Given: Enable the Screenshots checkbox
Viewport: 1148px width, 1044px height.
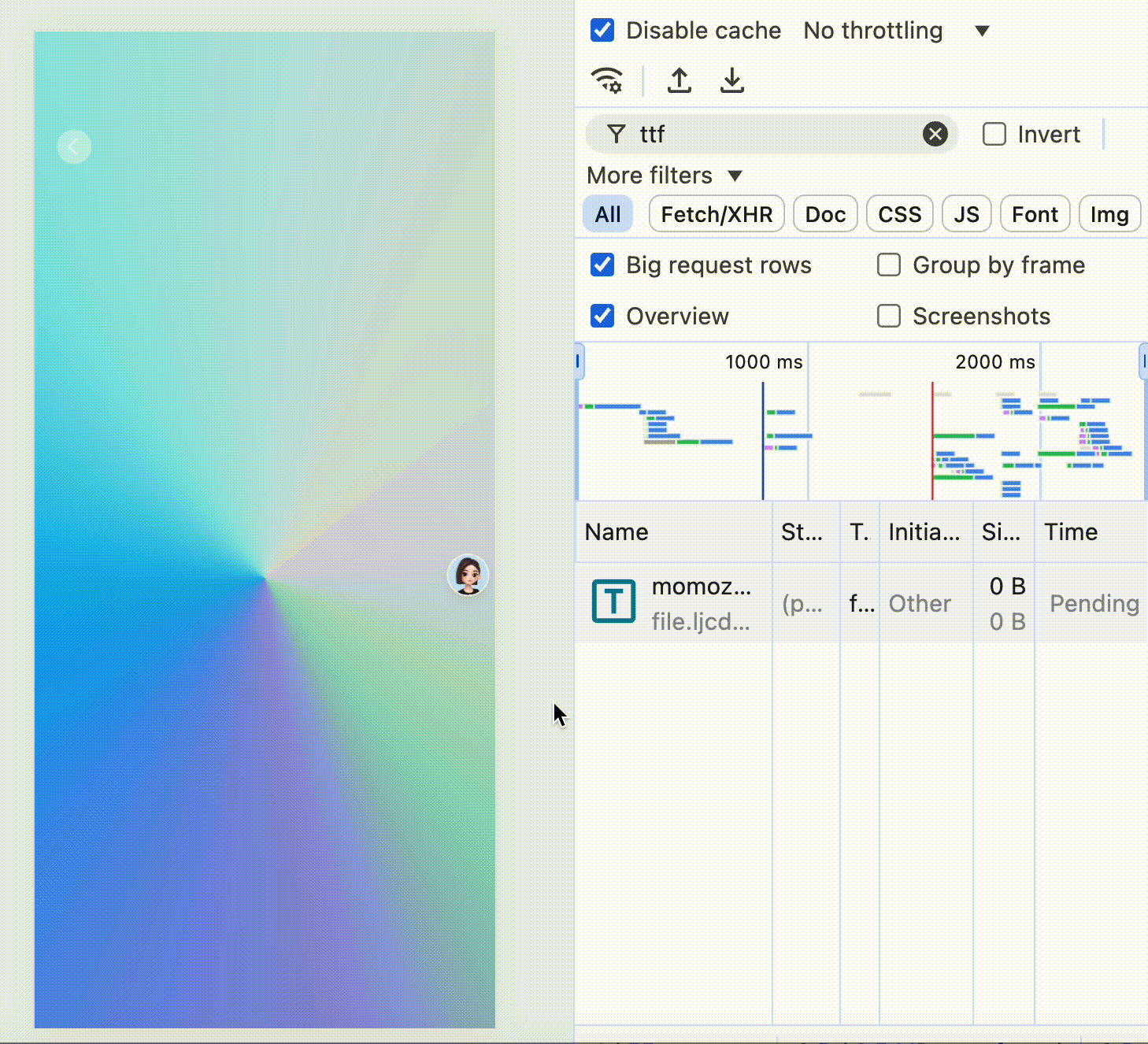Looking at the screenshot, I should 889,317.
